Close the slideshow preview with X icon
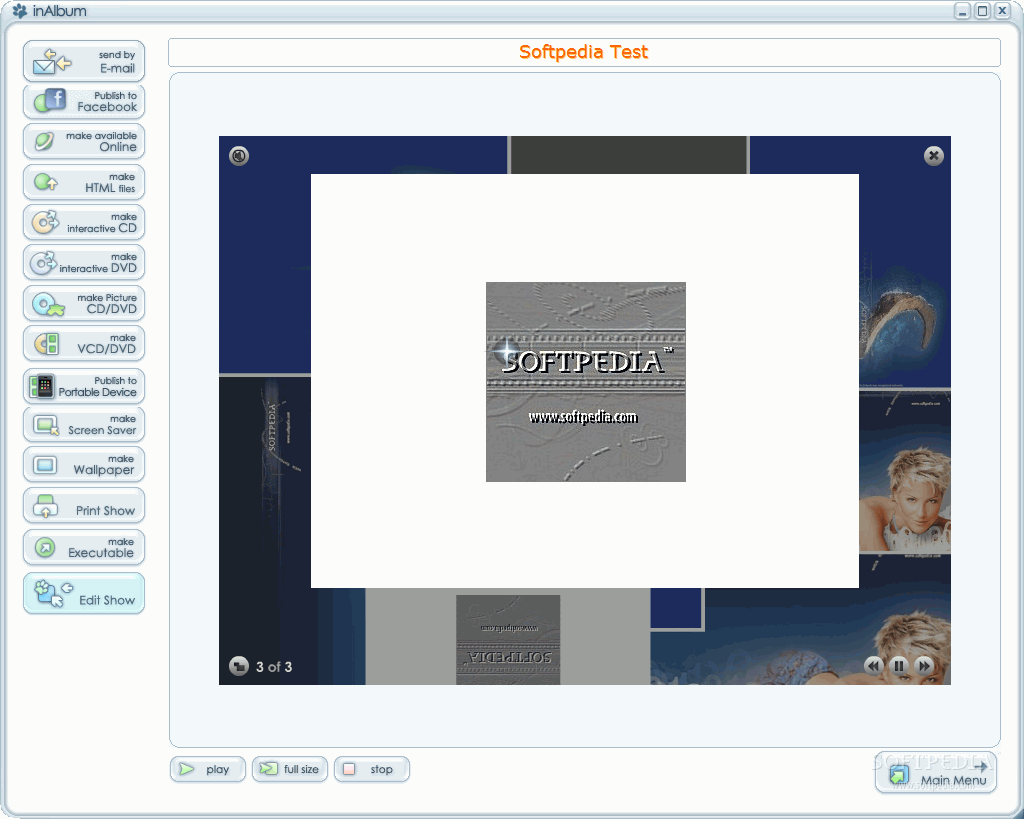 (934, 155)
